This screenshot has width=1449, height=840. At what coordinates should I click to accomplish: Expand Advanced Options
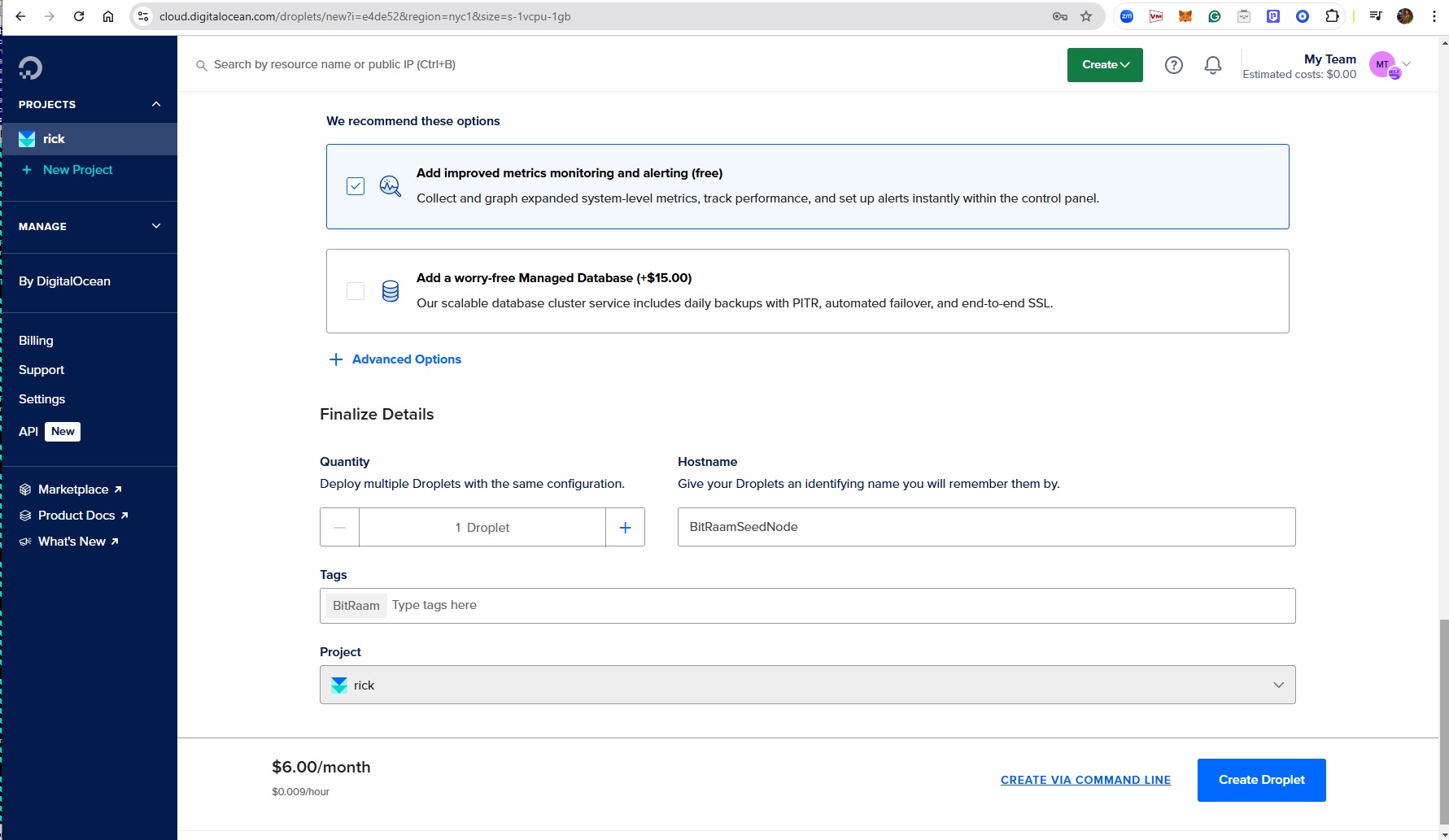(x=395, y=359)
